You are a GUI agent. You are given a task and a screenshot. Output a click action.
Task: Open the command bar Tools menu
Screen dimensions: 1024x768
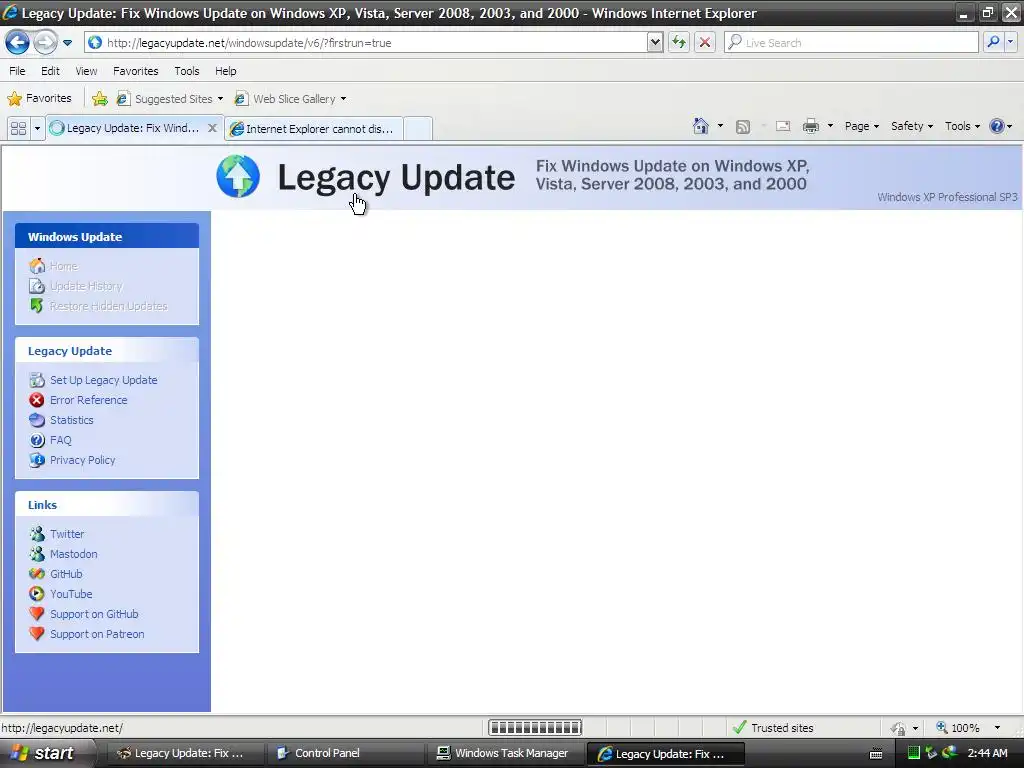(x=962, y=126)
